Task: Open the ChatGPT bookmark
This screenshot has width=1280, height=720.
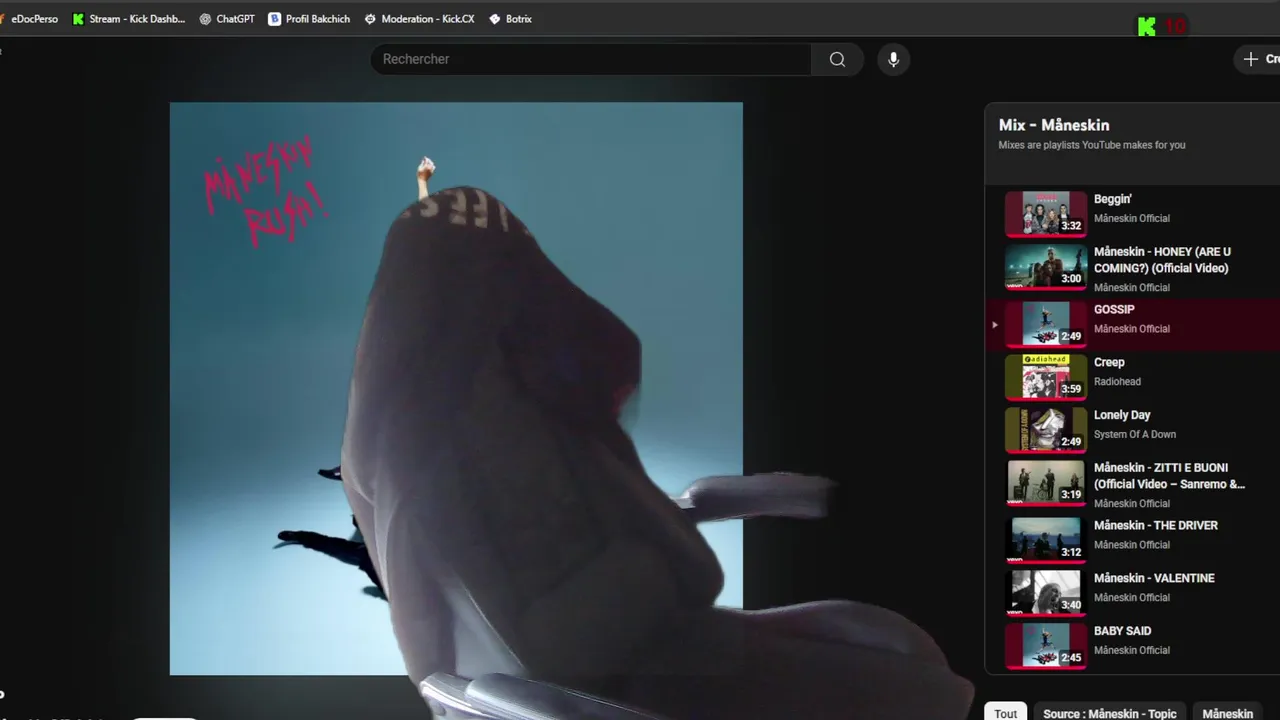Action: coord(227,19)
